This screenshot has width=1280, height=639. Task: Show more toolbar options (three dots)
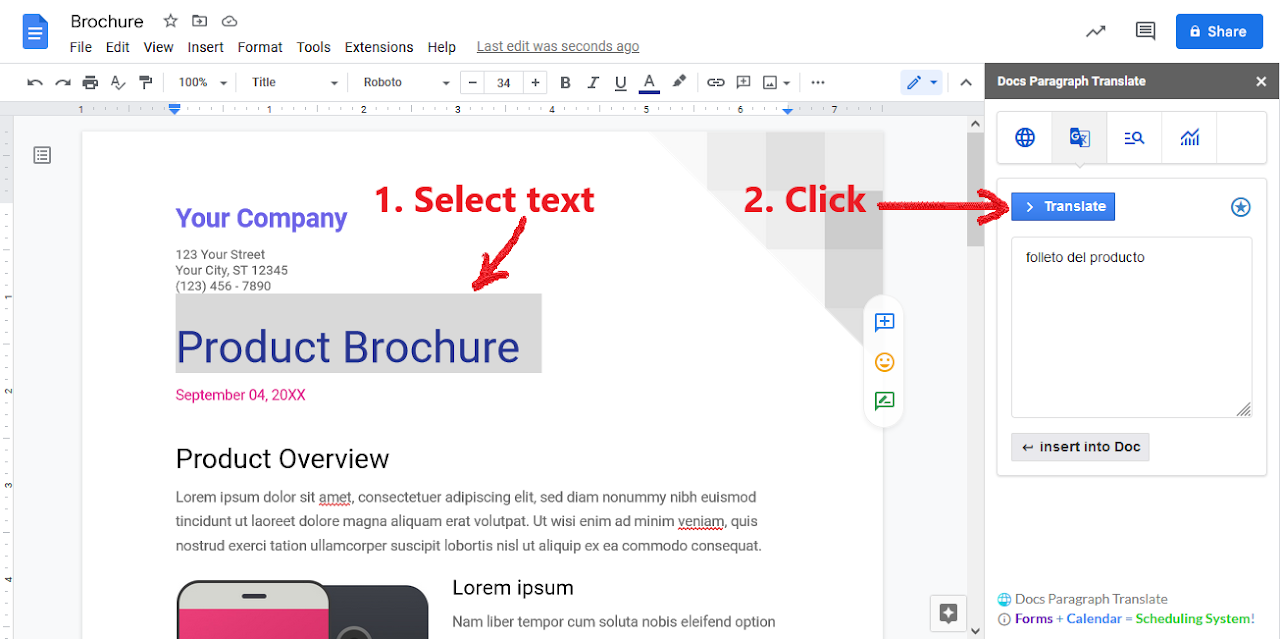pos(818,82)
